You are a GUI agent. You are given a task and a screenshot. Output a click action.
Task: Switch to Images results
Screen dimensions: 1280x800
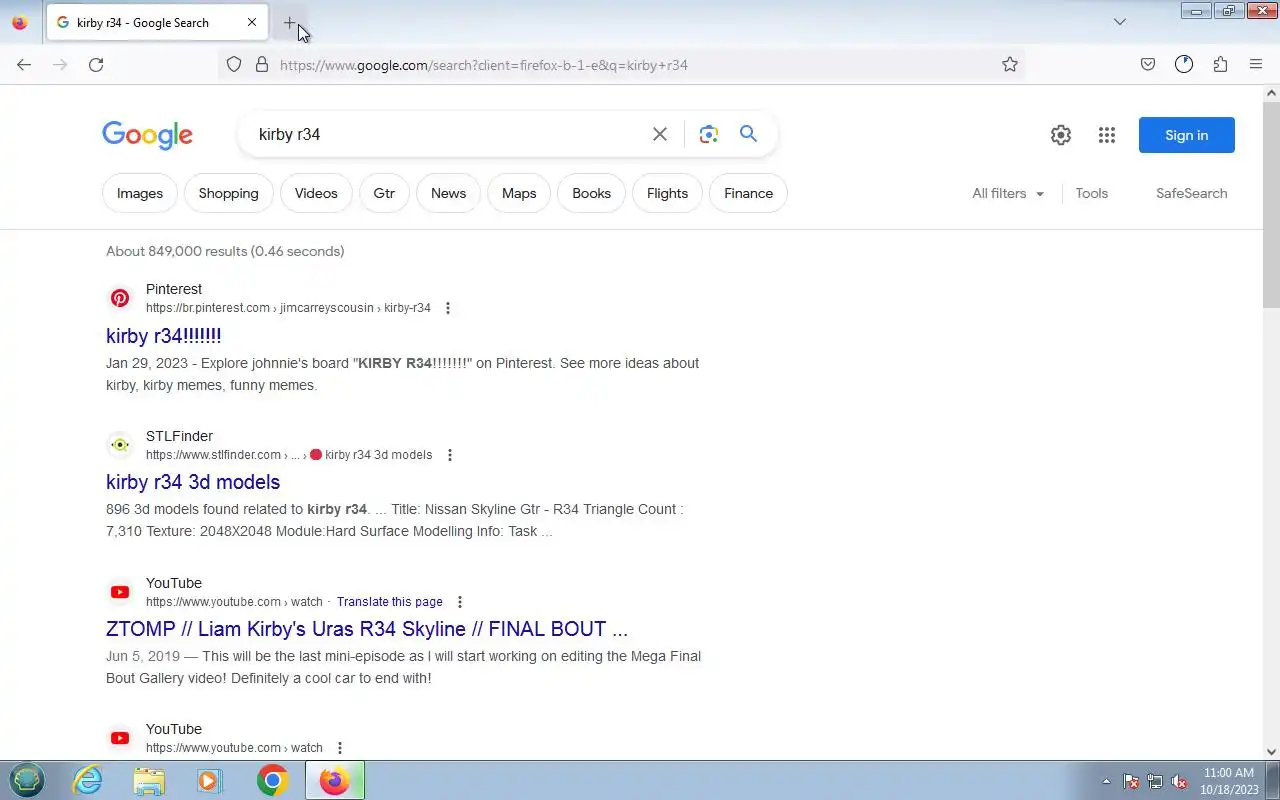tap(140, 193)
